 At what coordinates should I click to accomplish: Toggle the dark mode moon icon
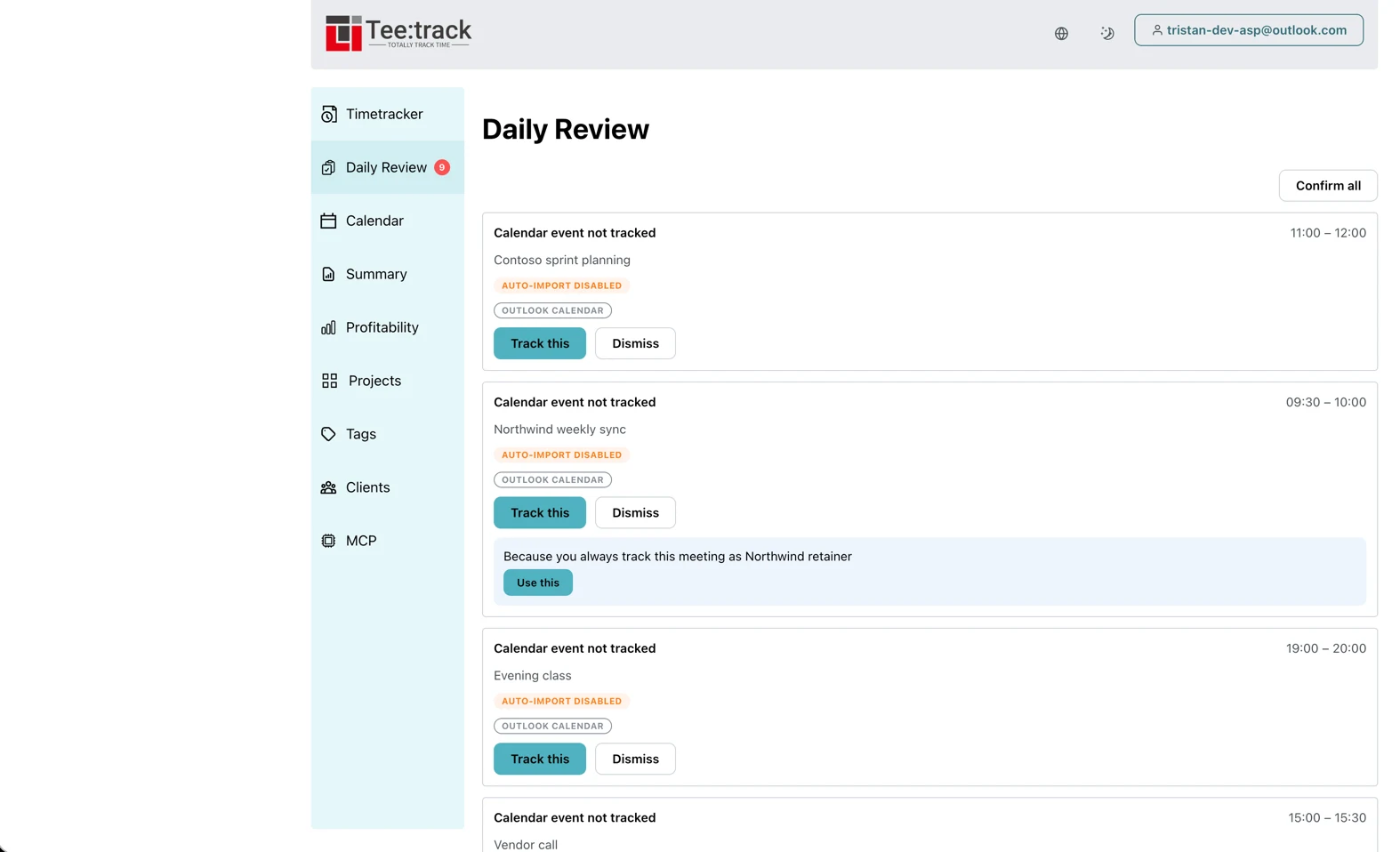coord(1107,34)
